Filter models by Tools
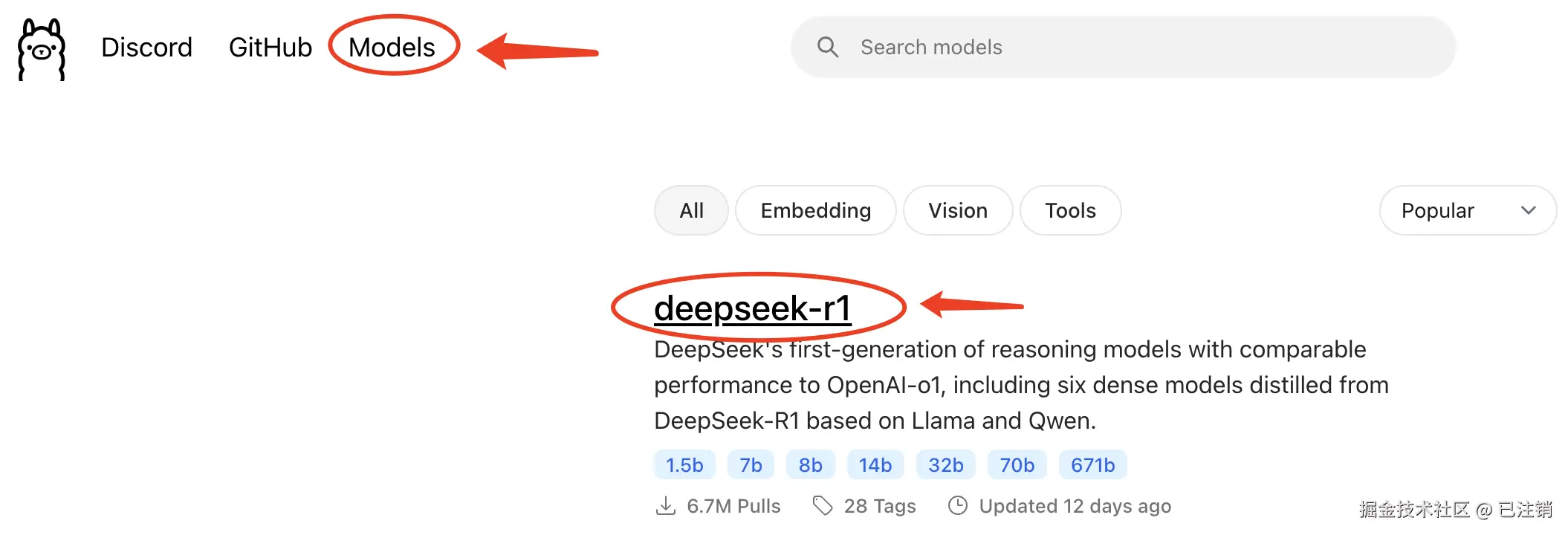 (1070, 211)
